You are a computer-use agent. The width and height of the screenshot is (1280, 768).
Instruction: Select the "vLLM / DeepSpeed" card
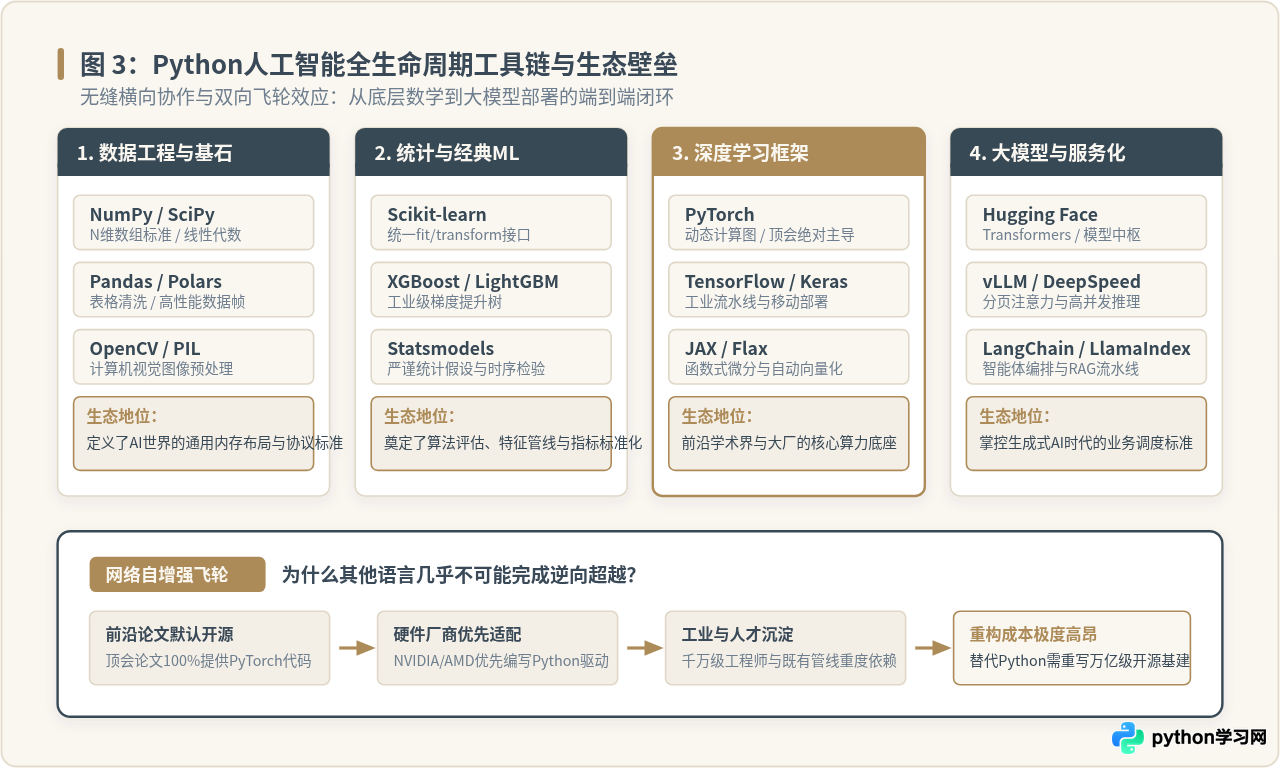1086,289
